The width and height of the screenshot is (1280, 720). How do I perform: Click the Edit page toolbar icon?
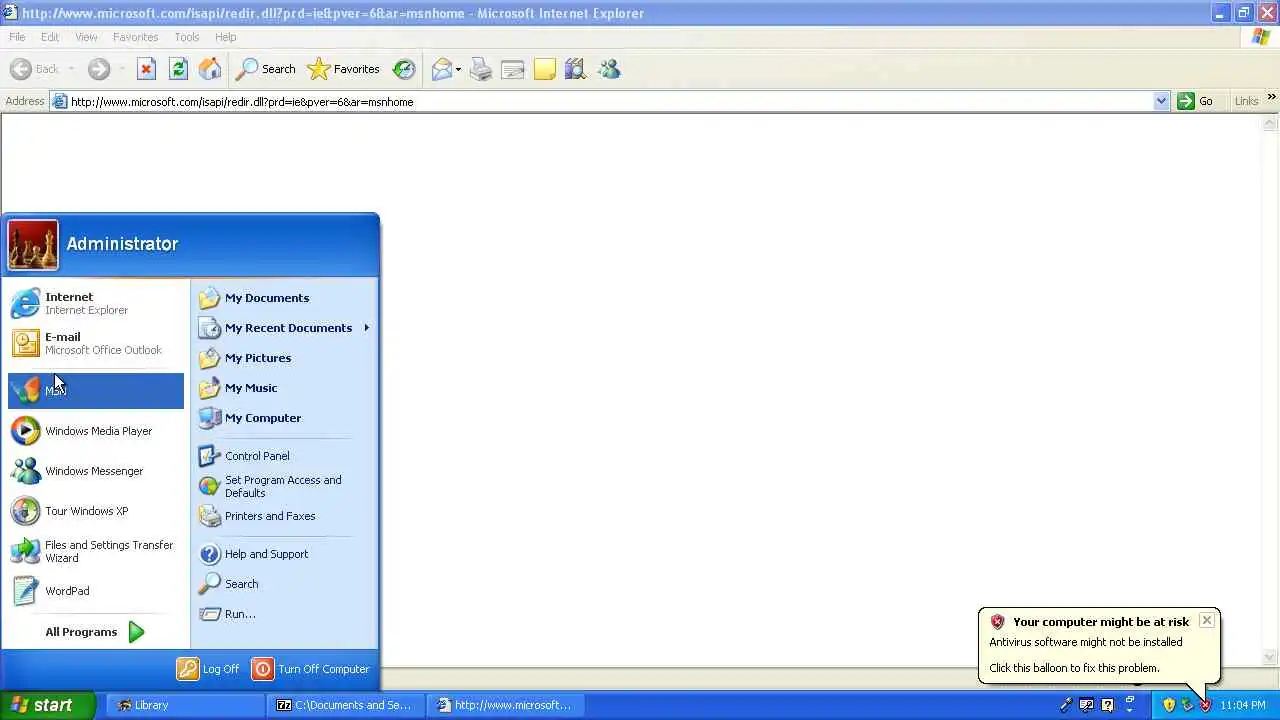[x=513, y=69]
